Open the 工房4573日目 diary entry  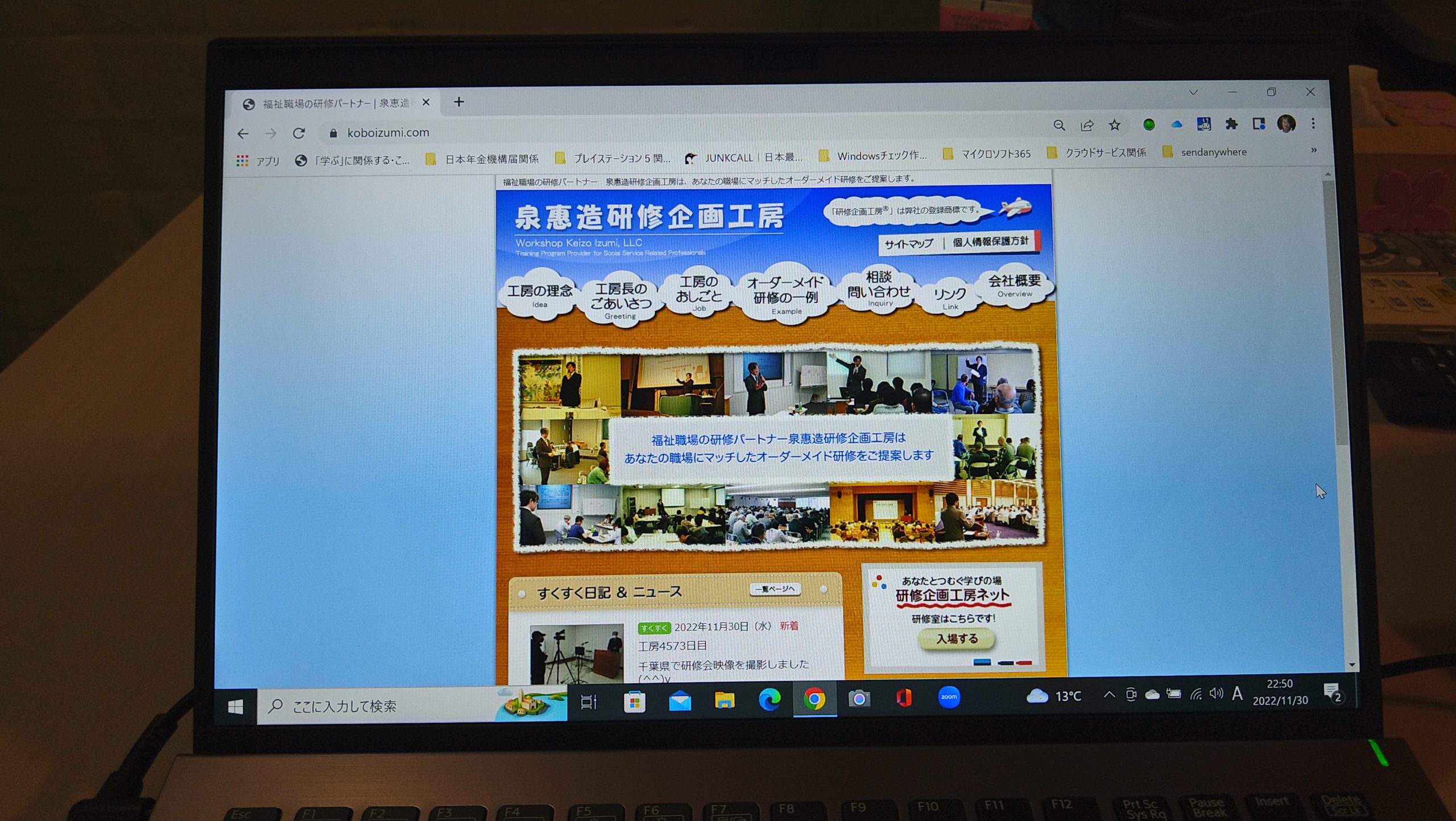click(x=672, y=646)
